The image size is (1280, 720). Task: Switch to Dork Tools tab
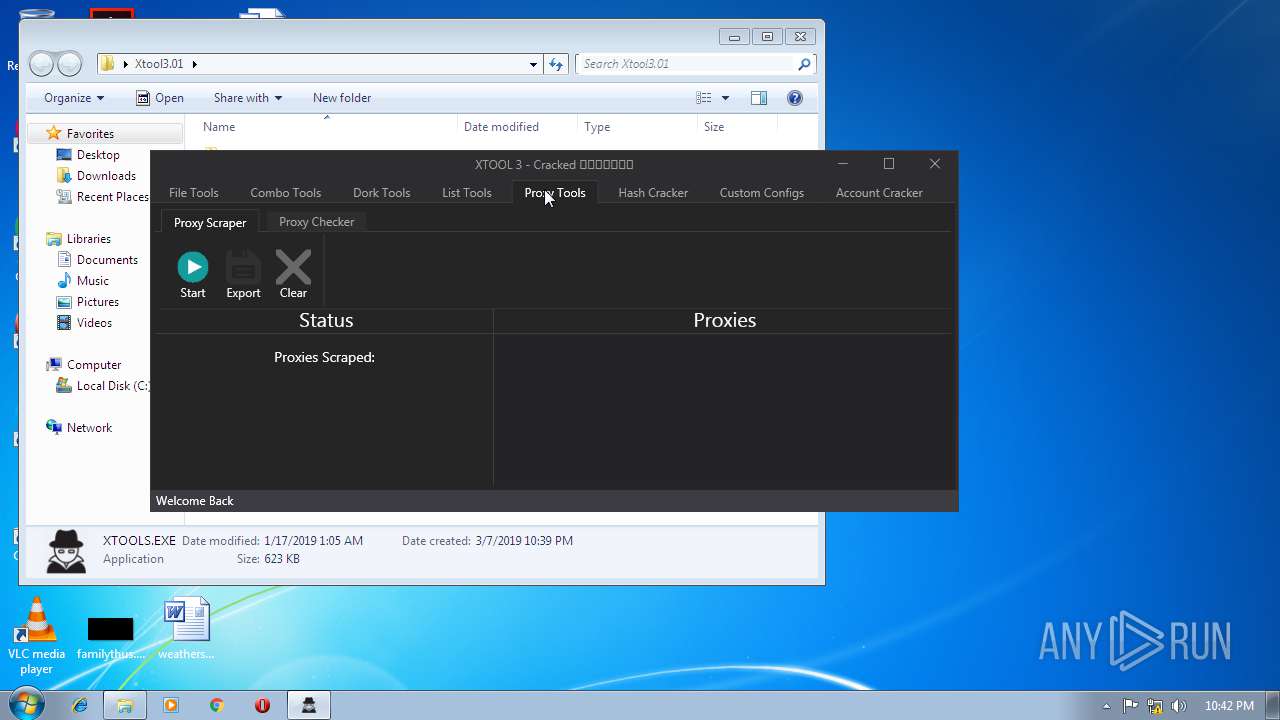click(381, 193)
